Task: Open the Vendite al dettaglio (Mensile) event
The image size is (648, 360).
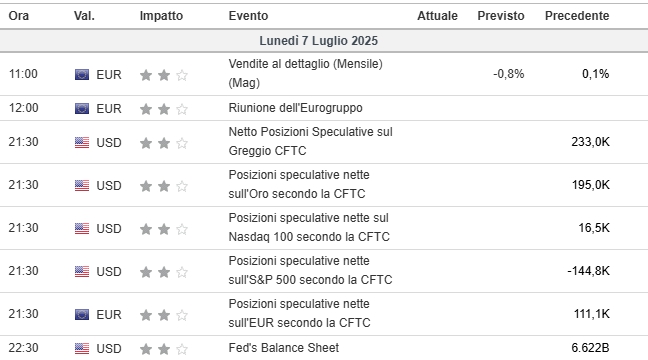Action: pos(305,73)
